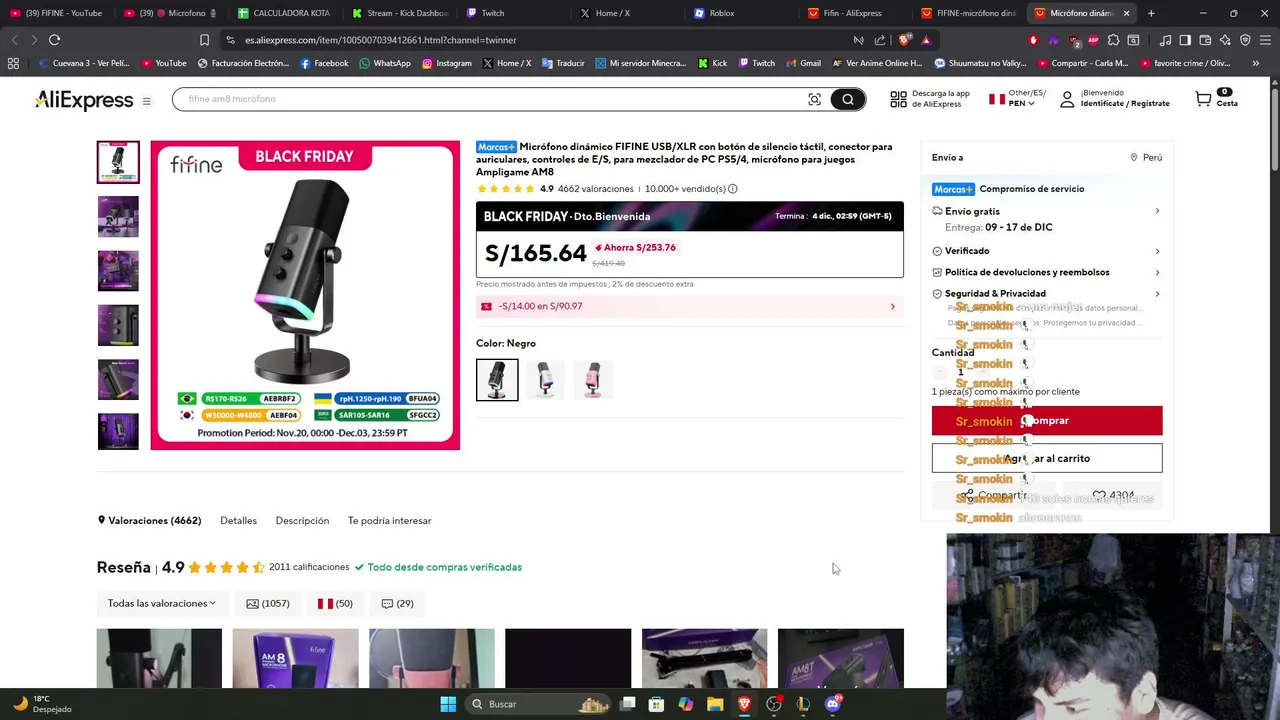Image resolution: width=1280 pixels, height=720 pixels.
Task: Expand the Envío gratis details chevron
Action: click(x=1157, y=211)
